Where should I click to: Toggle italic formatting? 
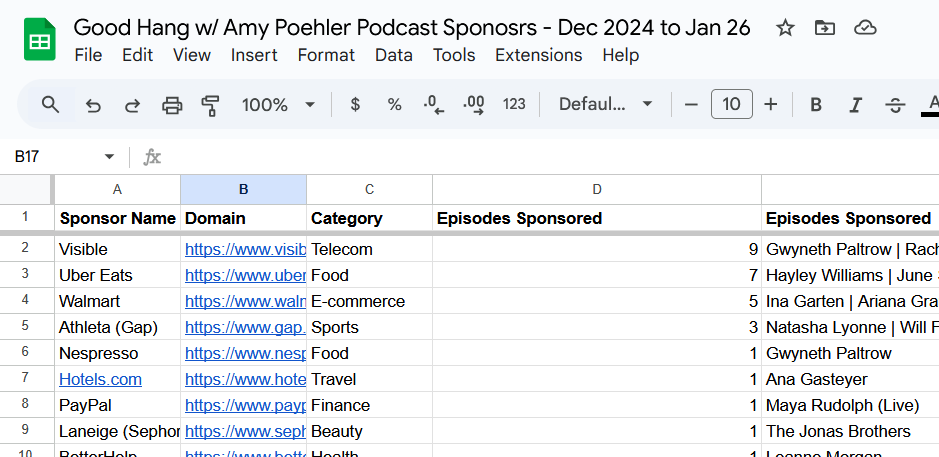coord(855,104)
